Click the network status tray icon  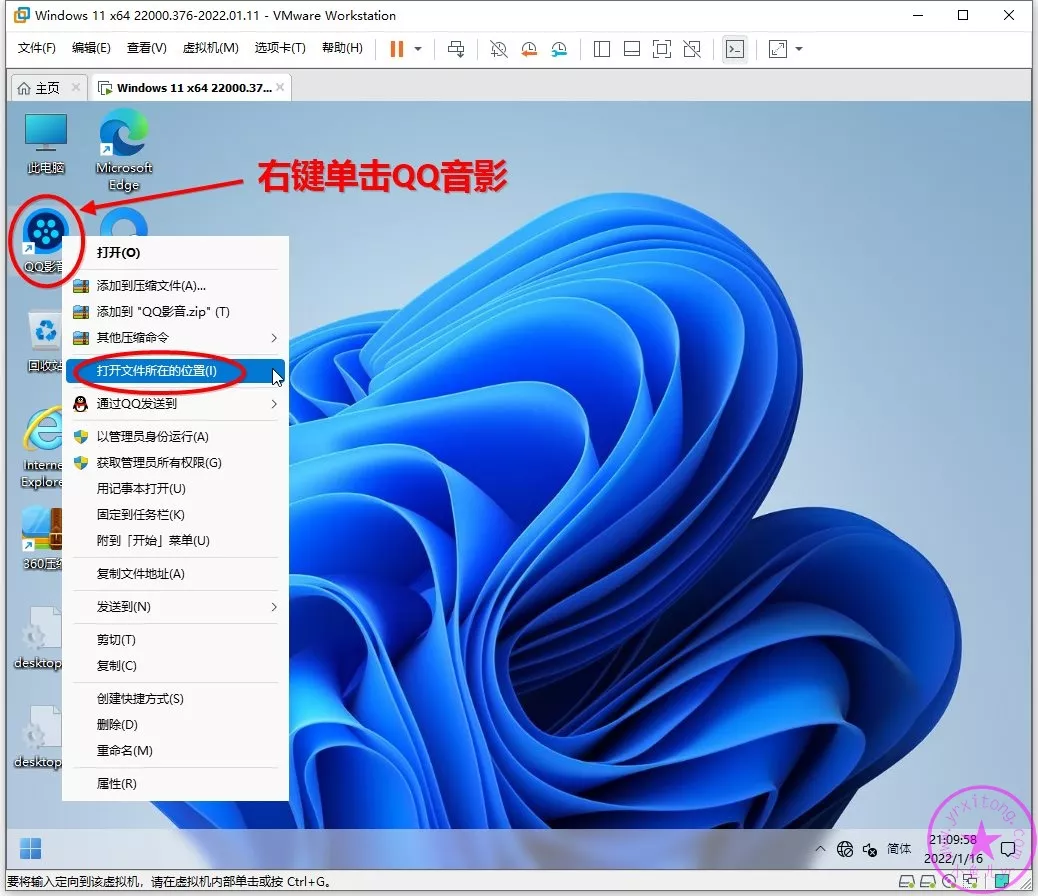845,849
